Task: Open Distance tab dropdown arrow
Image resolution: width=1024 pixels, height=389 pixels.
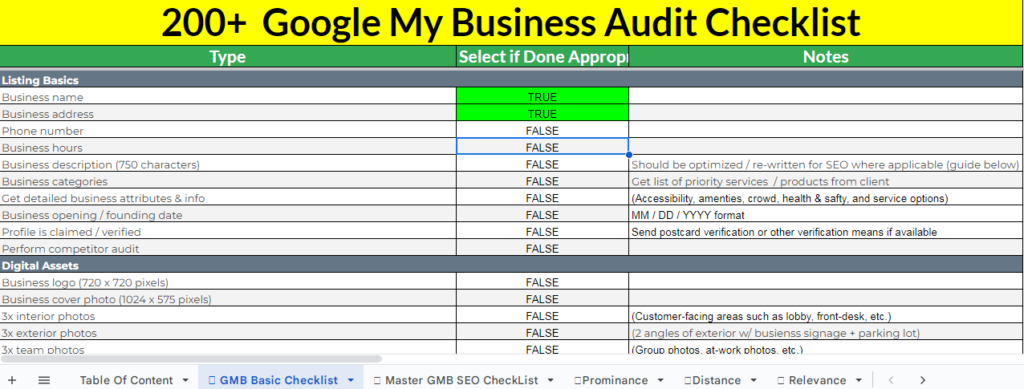Action: click(x=753, y=381)
